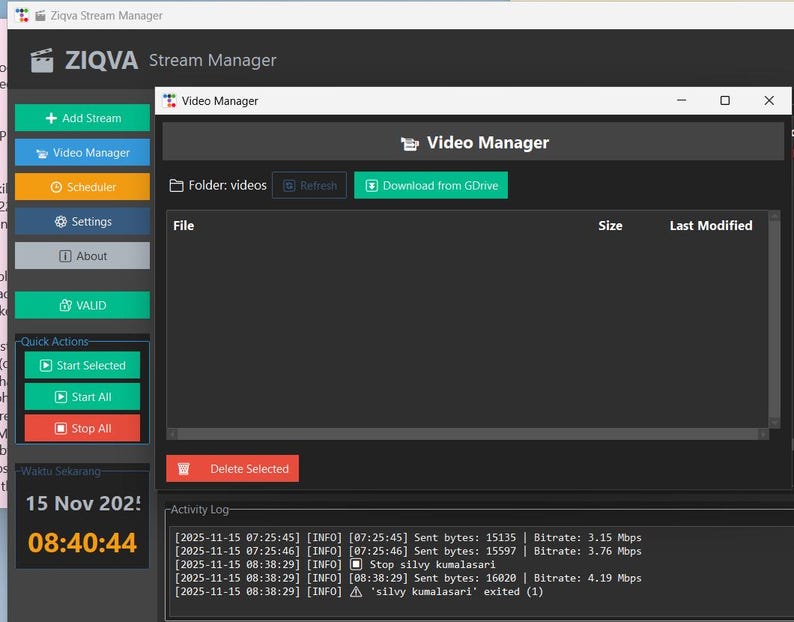This screenshot has width=794, height=622.
Task: Click the Video Manager window title icon
Action: click(169, 100)
